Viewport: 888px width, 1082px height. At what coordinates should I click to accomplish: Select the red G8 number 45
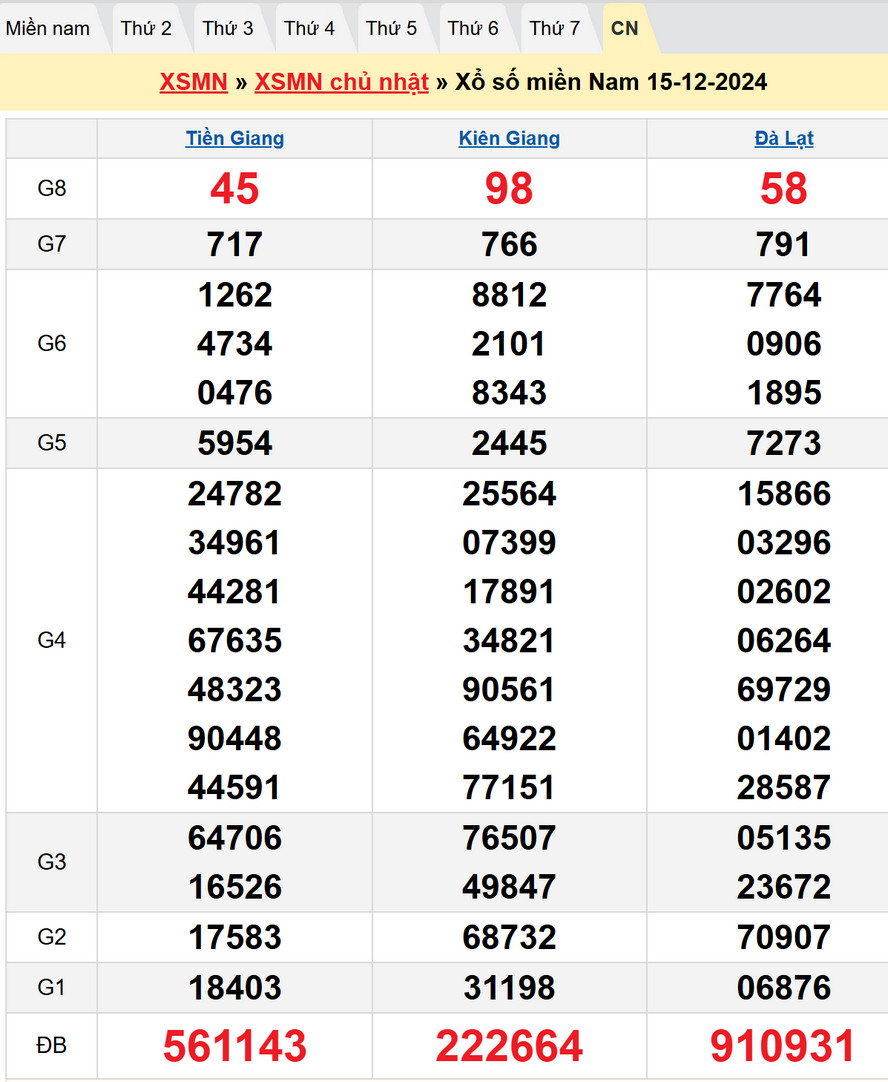click(x=235, y=189)
